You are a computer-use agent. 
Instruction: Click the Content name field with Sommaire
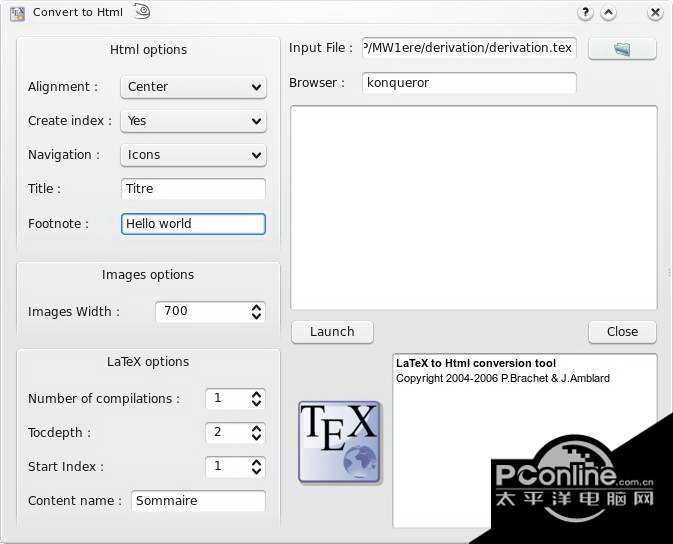[x=198, y=501]
